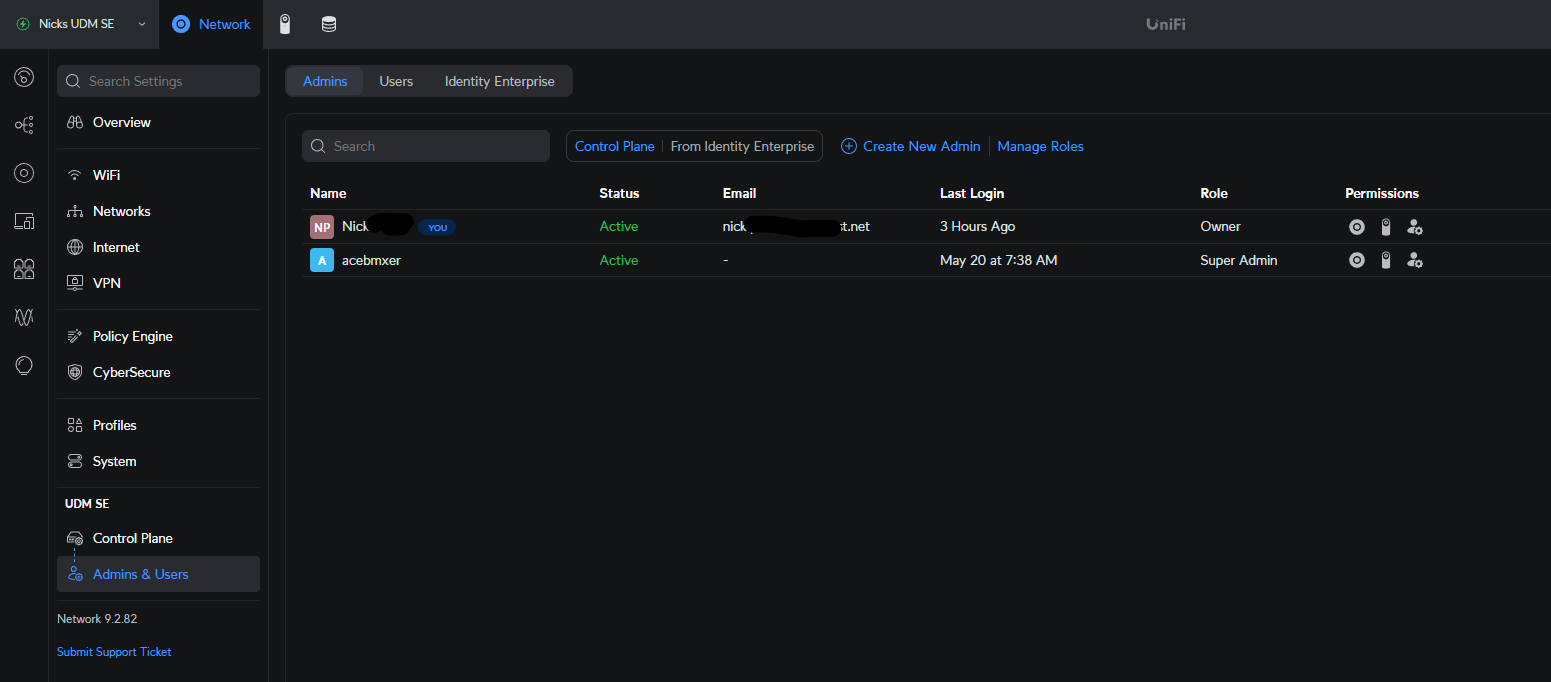Click acebmxer's user settings permission icon
The height and width of the screenshot is (682, 1551).
[x=1414, y=260]
